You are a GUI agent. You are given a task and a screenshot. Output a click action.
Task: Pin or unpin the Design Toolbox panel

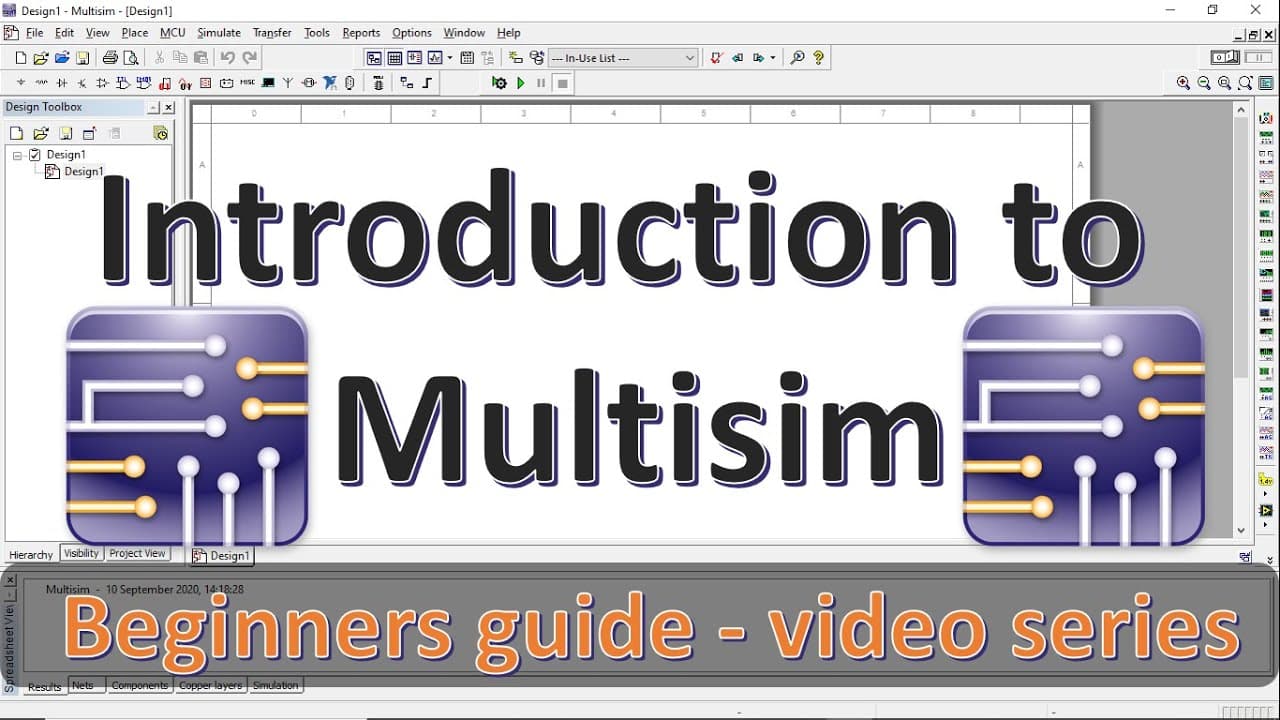[153, 107]
